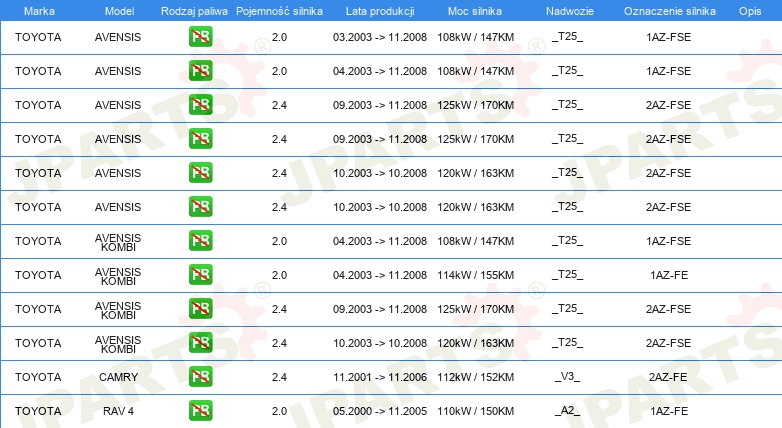Click fuel icon for Avensis Kombi 114kW row
The image size is (782, 428).
click(x=200, y=275)
